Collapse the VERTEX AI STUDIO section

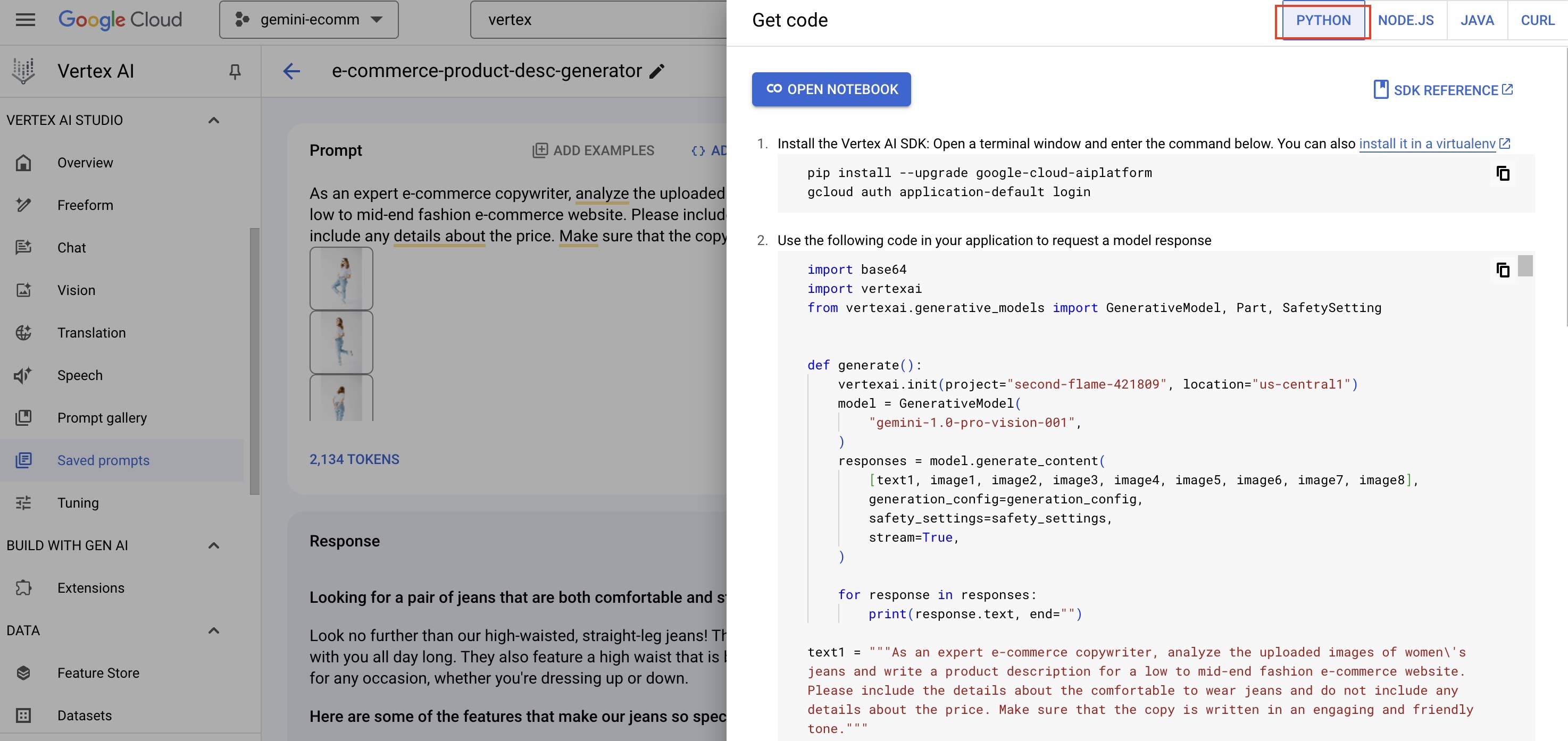click(213, 120)
